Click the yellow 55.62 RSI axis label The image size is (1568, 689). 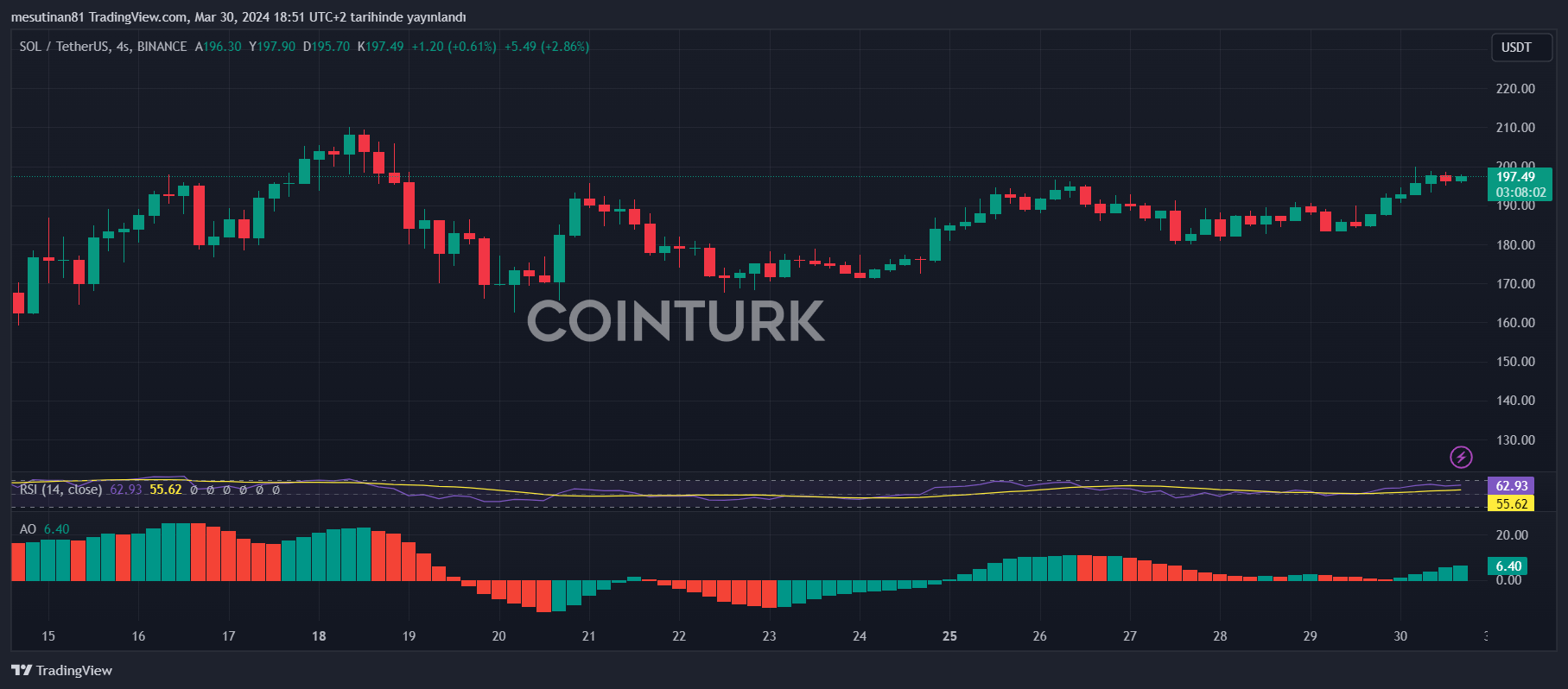pyautogui.click(x=1511, y=503)
